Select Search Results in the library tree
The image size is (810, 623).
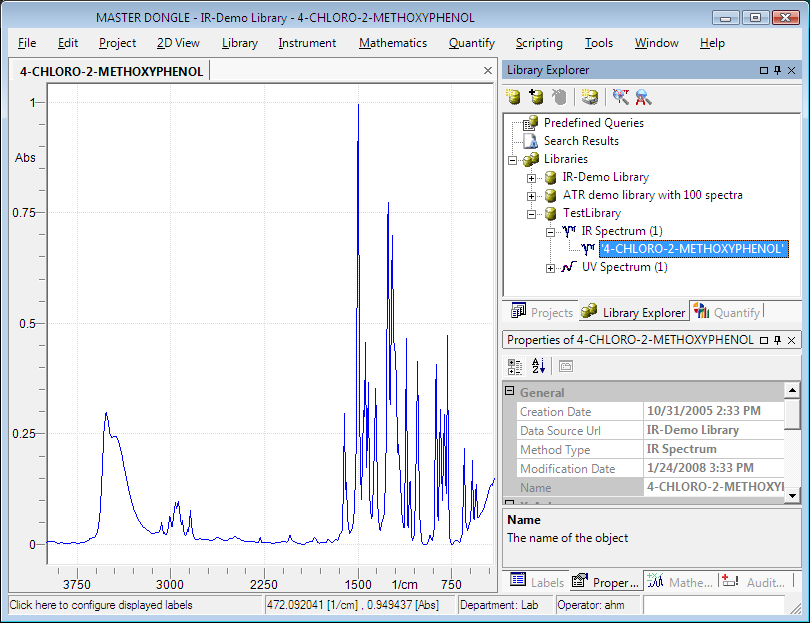580,141
